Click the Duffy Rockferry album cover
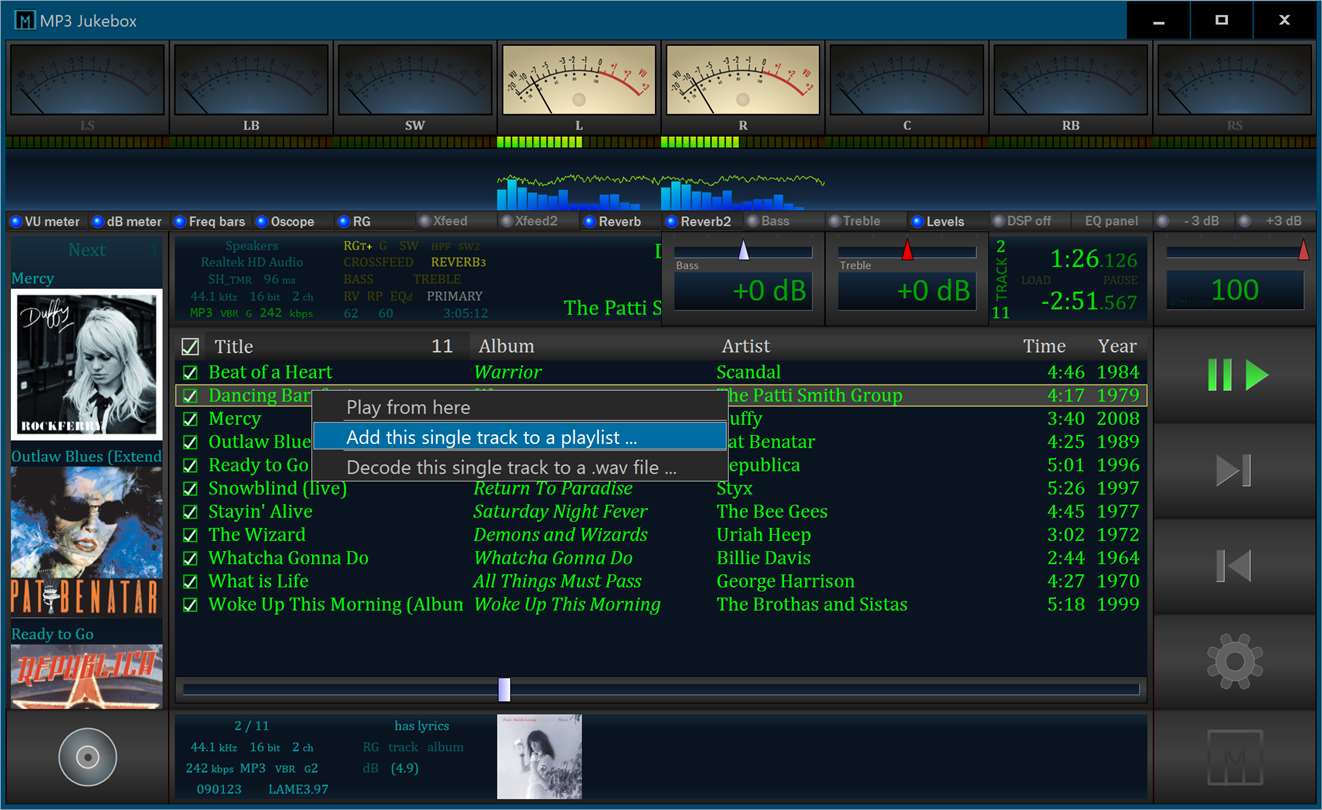The height and width of the screenshot is (810, 1322). (x=87, y=364)
